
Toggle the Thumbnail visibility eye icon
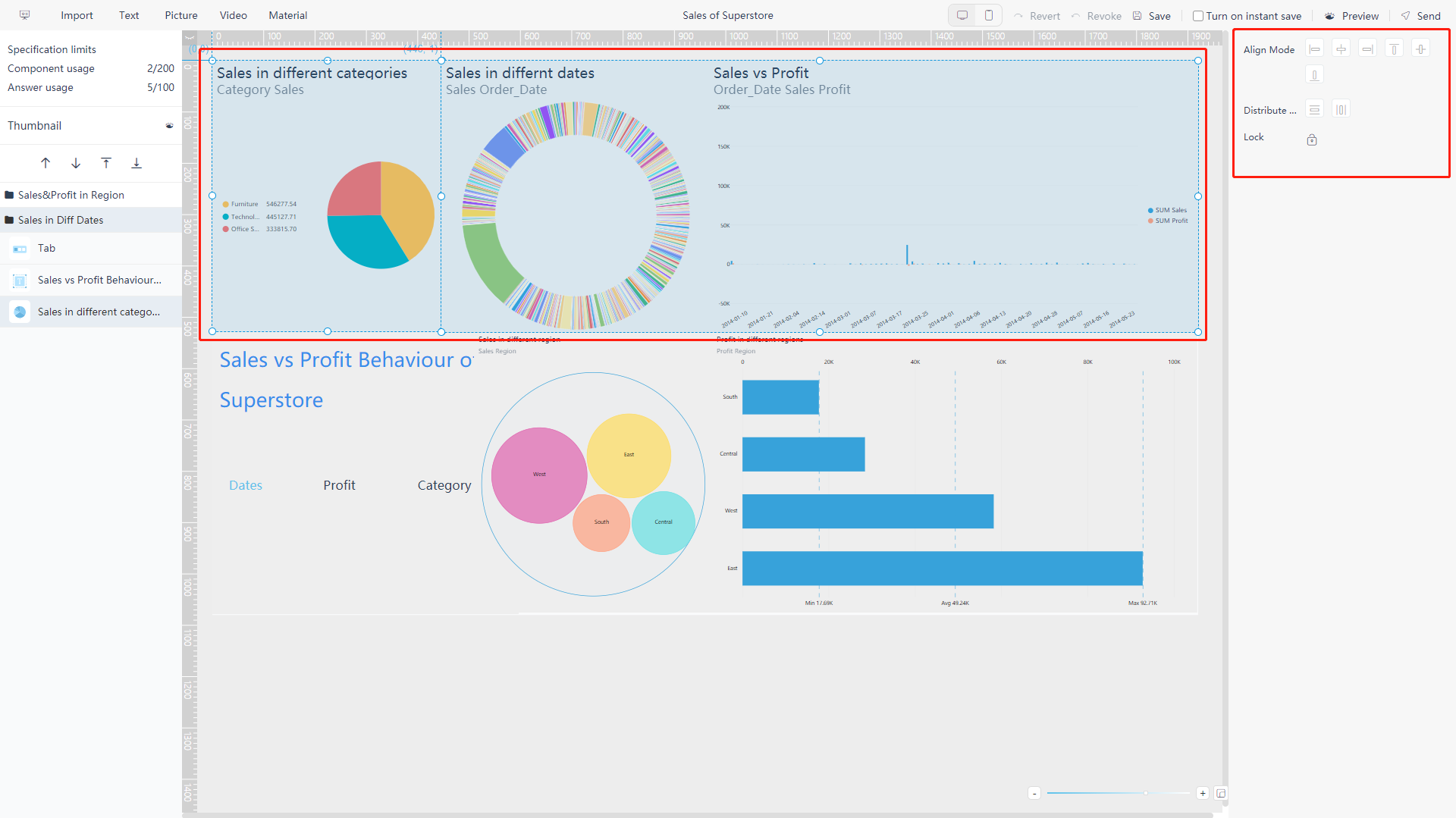[169, 126]
